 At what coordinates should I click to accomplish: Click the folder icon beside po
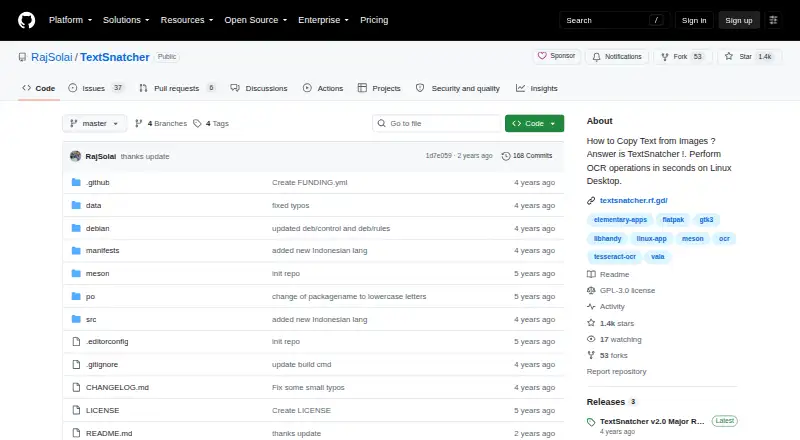click(76, 297)
